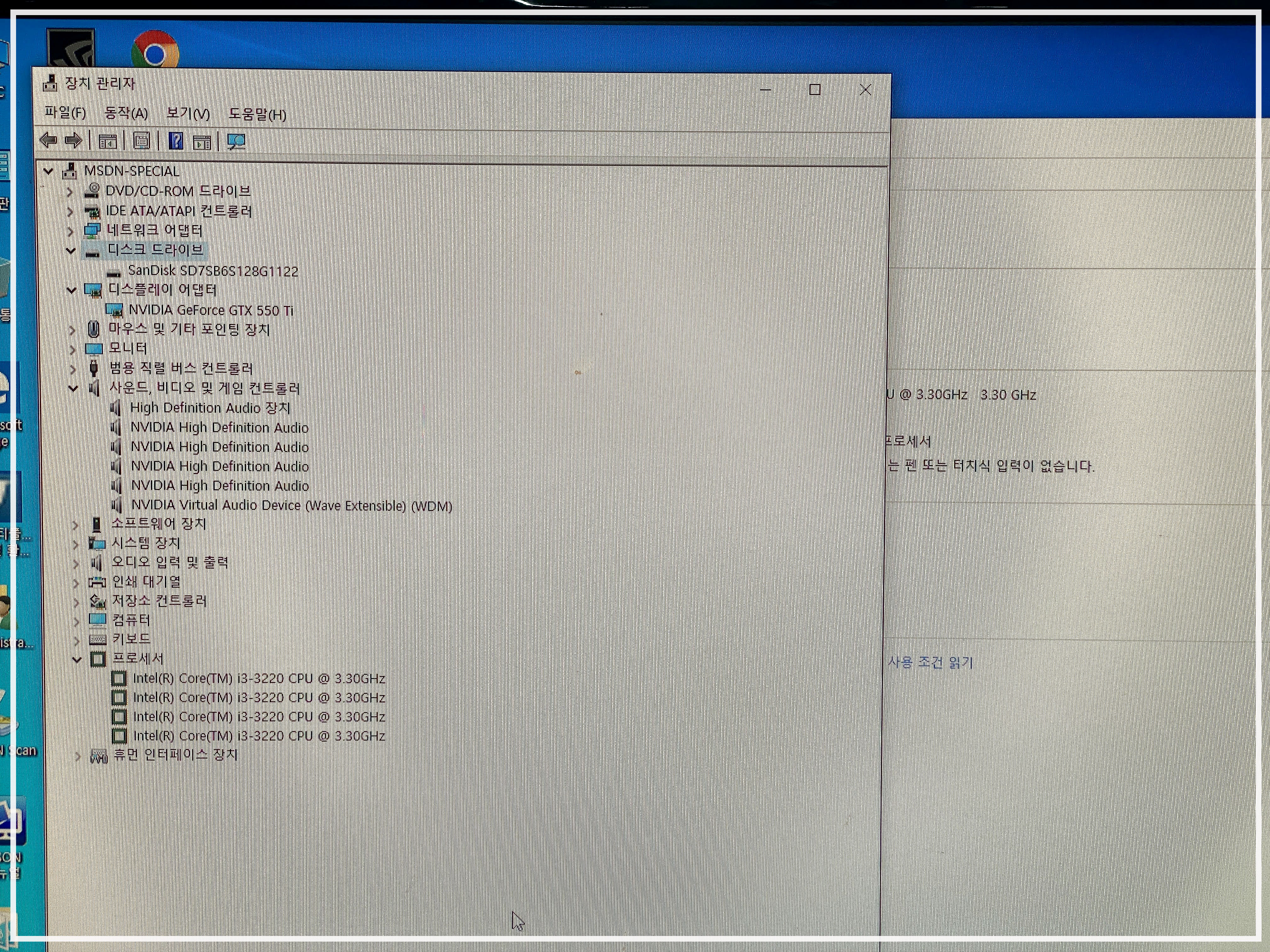Image resolution: width=1270 pixels, height=952 pixels.
Task: Select SanDisk SD7SB6S128G1122 disk entry
Action: coord(213,271)
